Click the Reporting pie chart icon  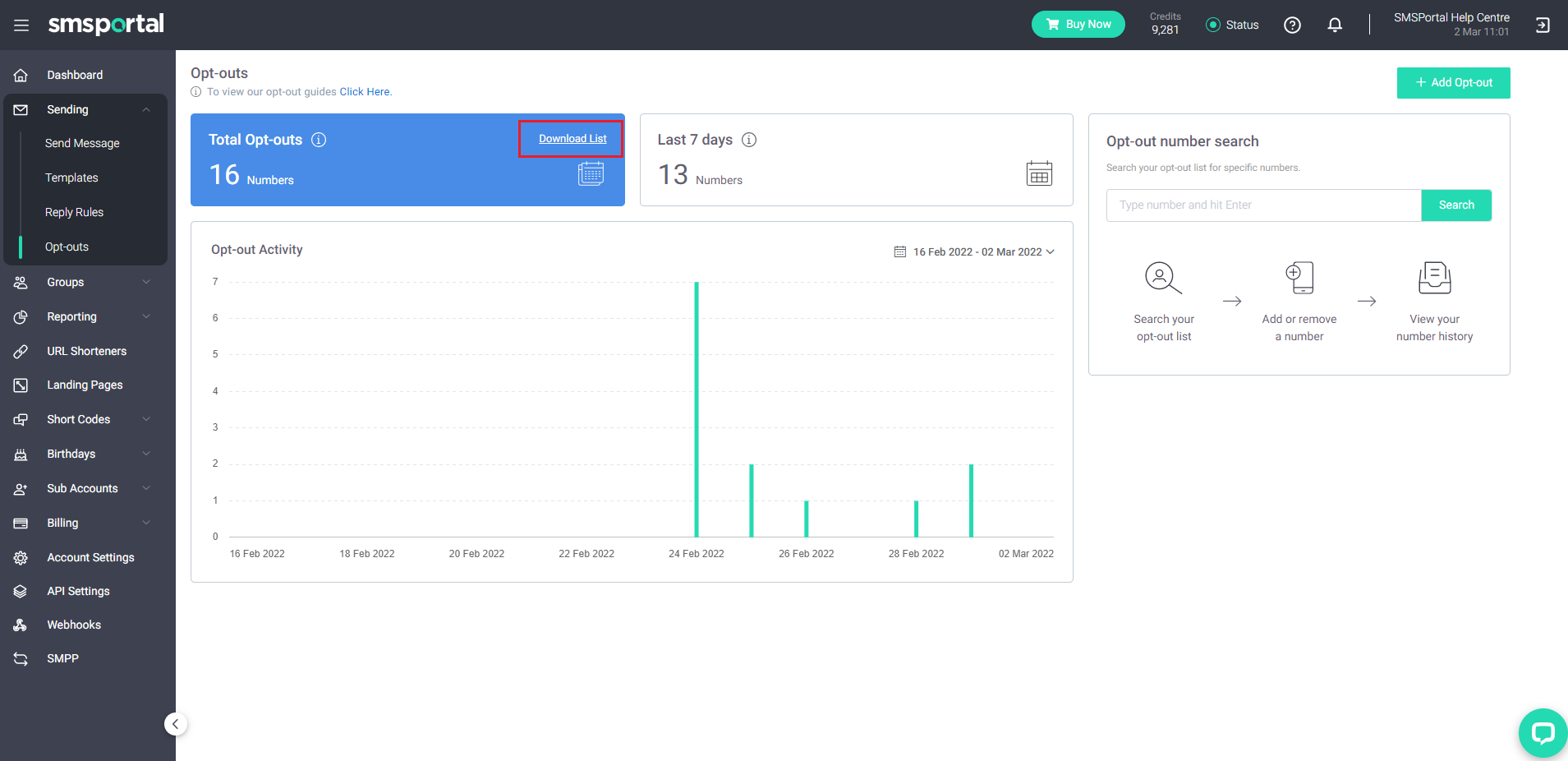[21, 316]
